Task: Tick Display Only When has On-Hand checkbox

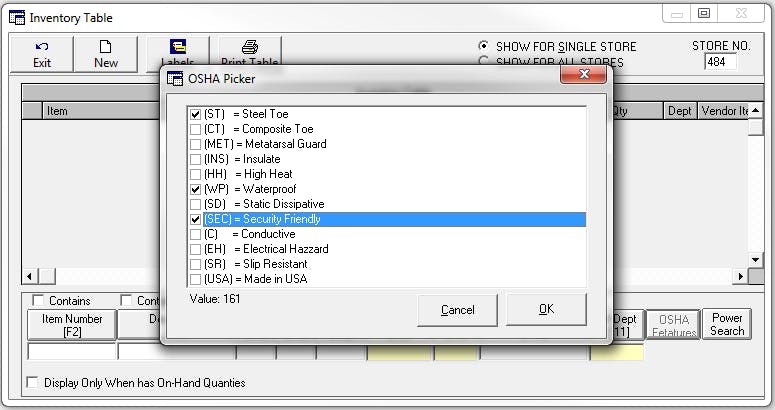Action: 32,382
